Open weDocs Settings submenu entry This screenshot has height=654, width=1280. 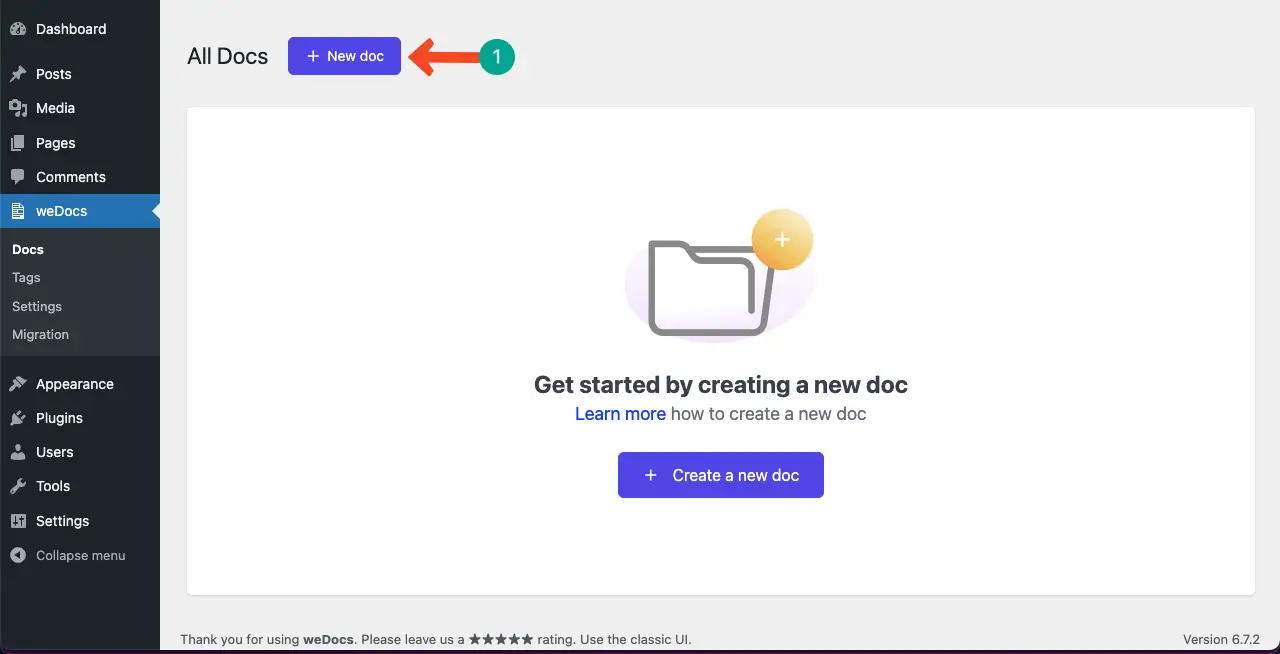point(37,306)
